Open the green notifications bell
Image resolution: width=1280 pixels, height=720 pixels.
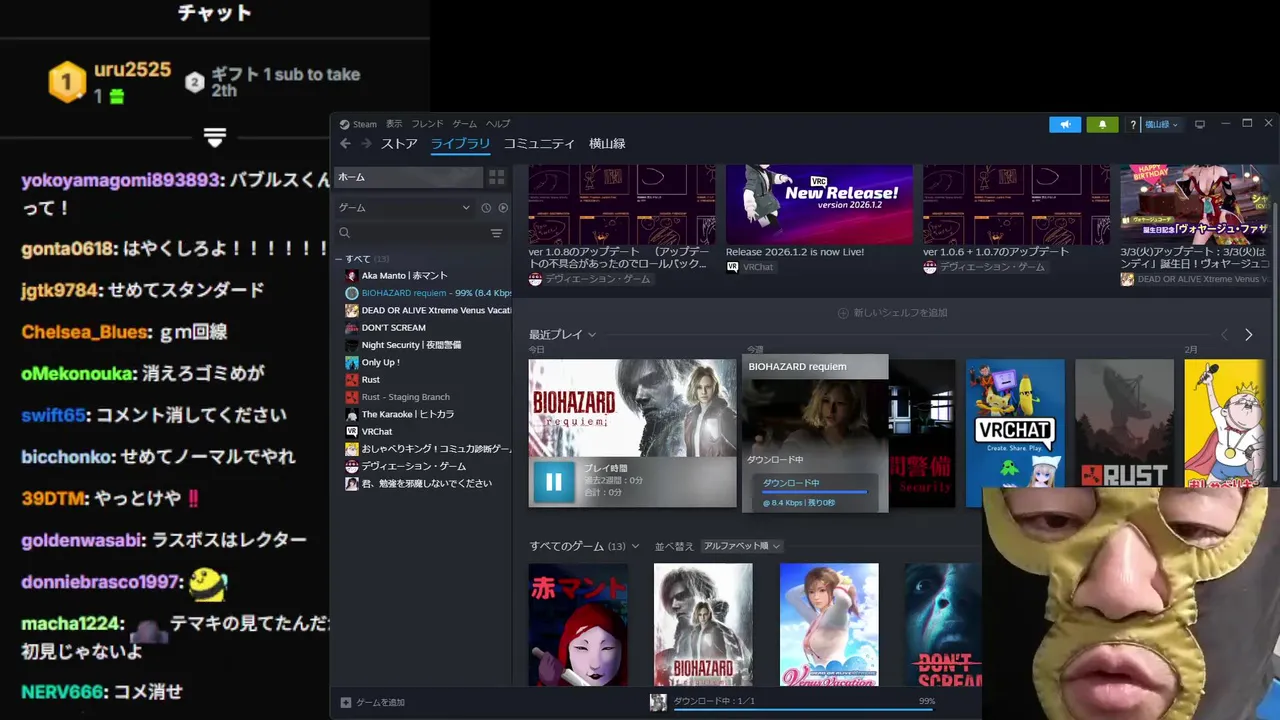coord(1102,124)
